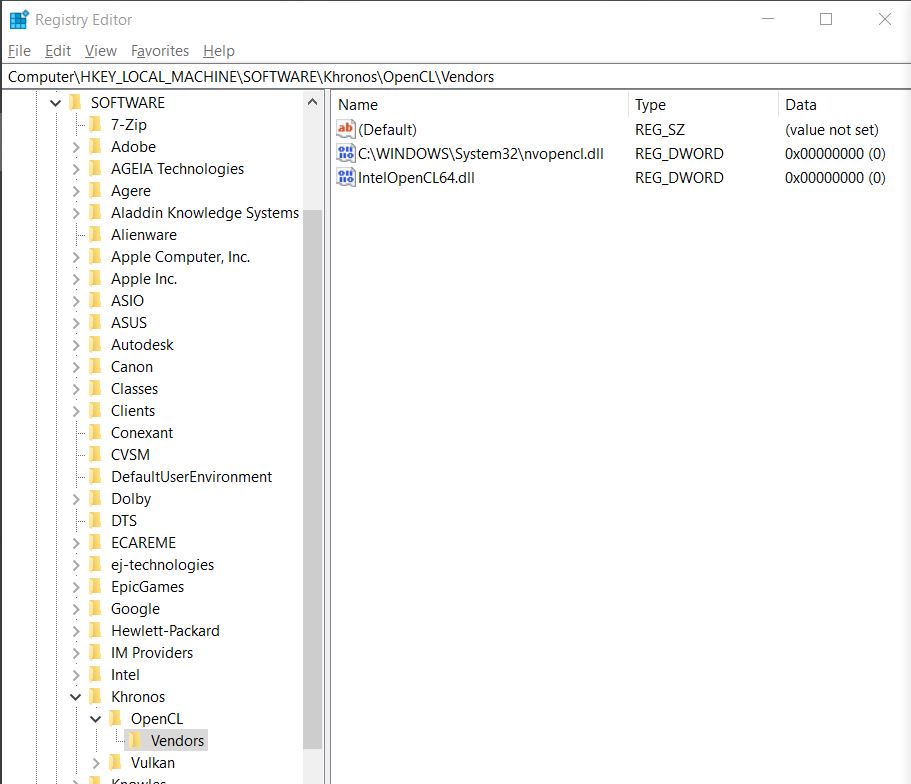Click the Registry Editor icon in the title bar

coord(17,19)
